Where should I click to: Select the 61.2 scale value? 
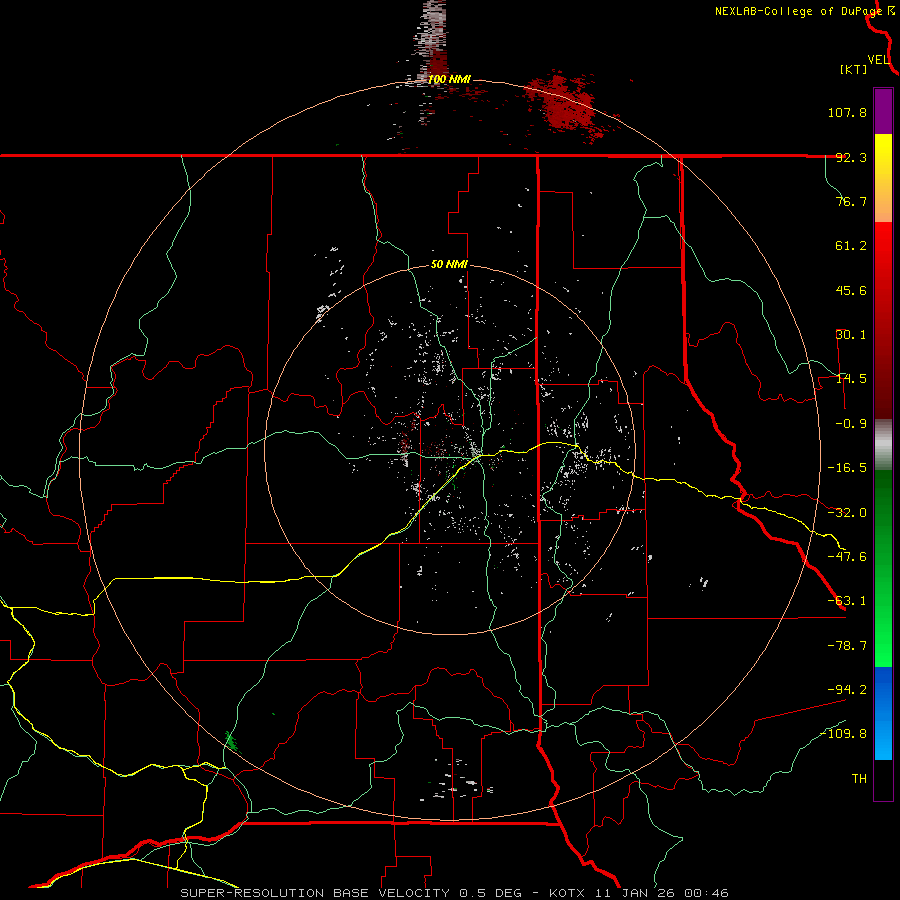[851, 246]
